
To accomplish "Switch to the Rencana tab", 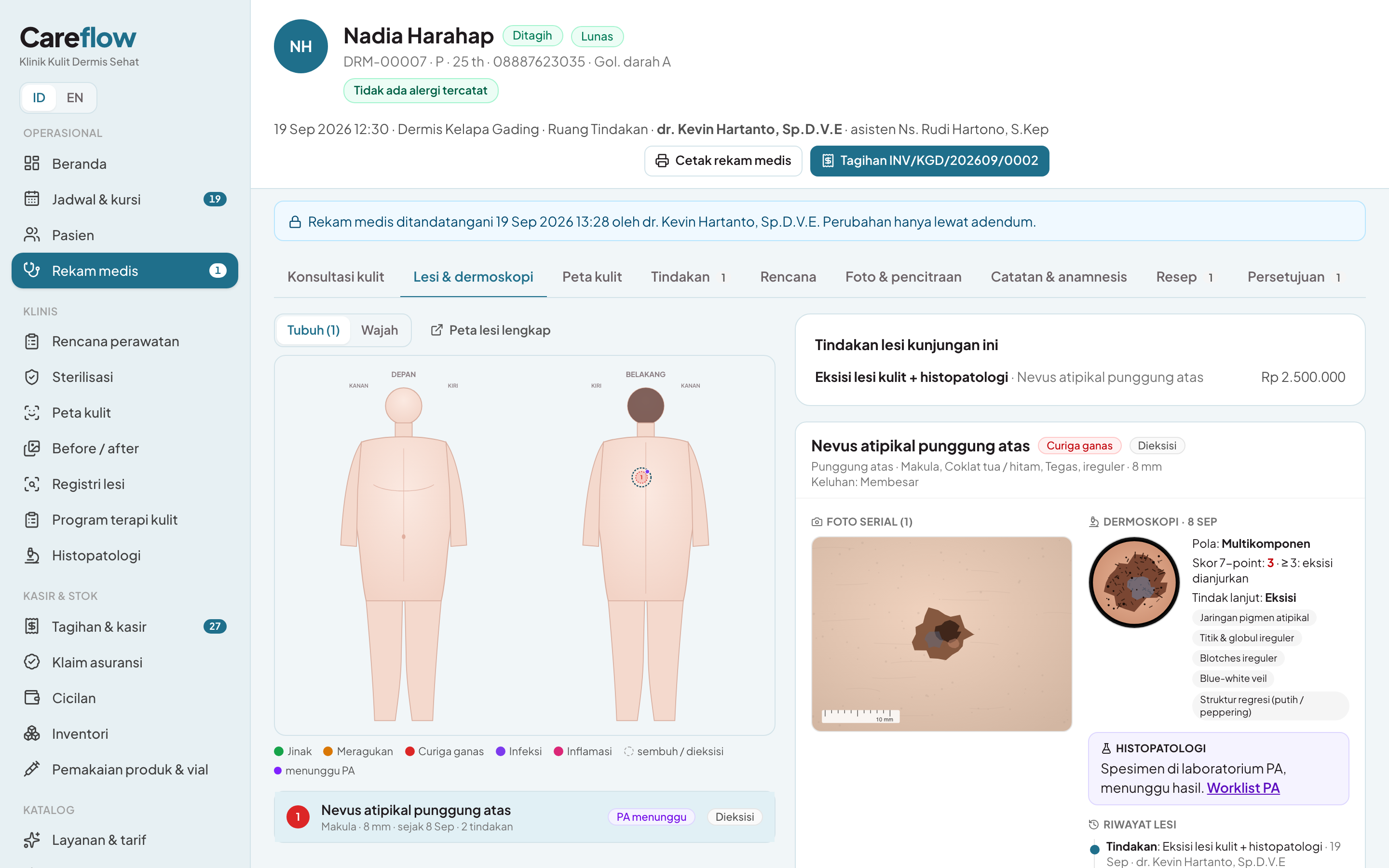I will pyautogui.click(x=788, y=277).
